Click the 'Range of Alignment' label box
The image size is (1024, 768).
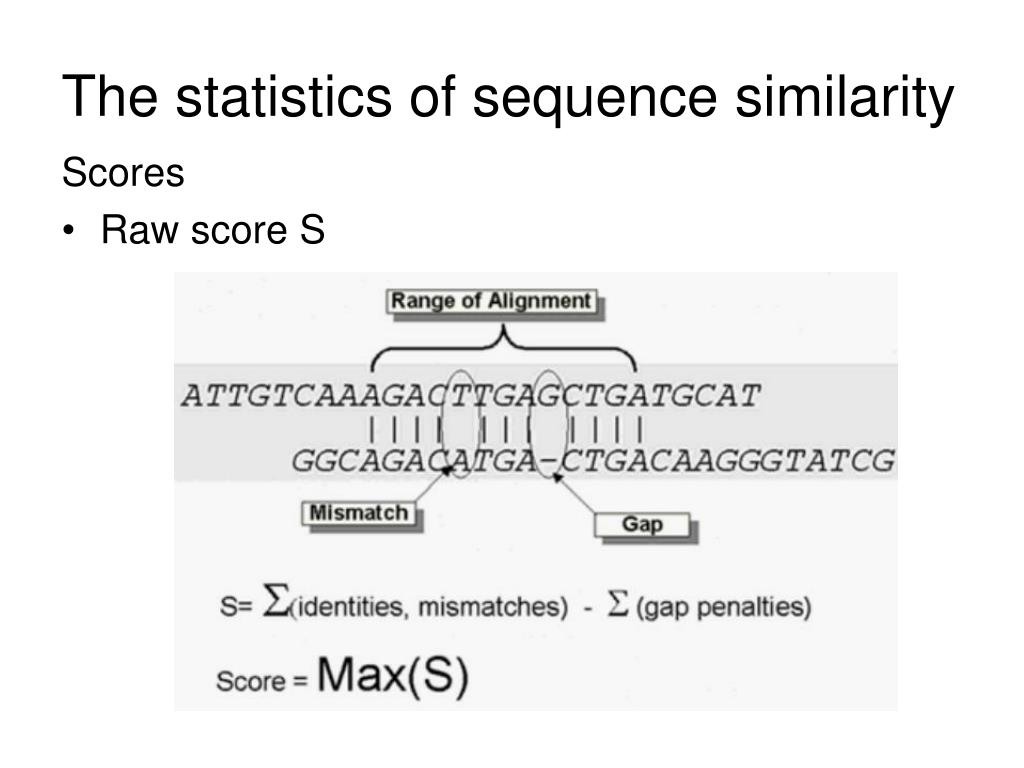pyautogui.click(x=491, y=301)
